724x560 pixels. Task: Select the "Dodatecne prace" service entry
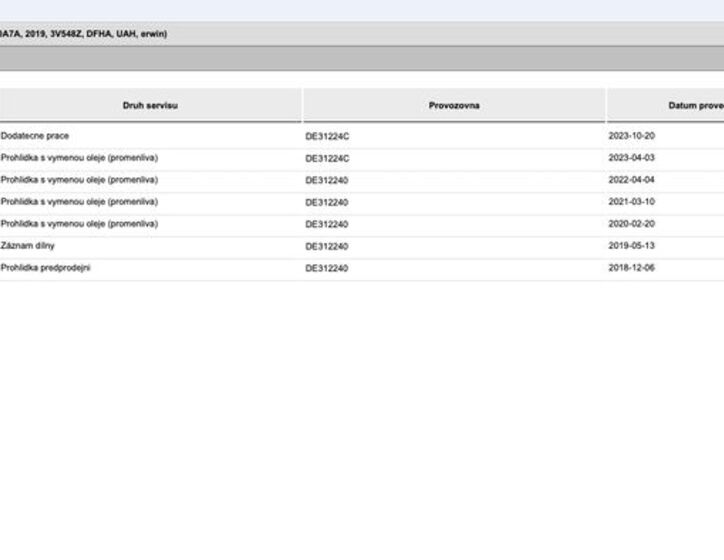pyautogui.click(x=36, y=136)
